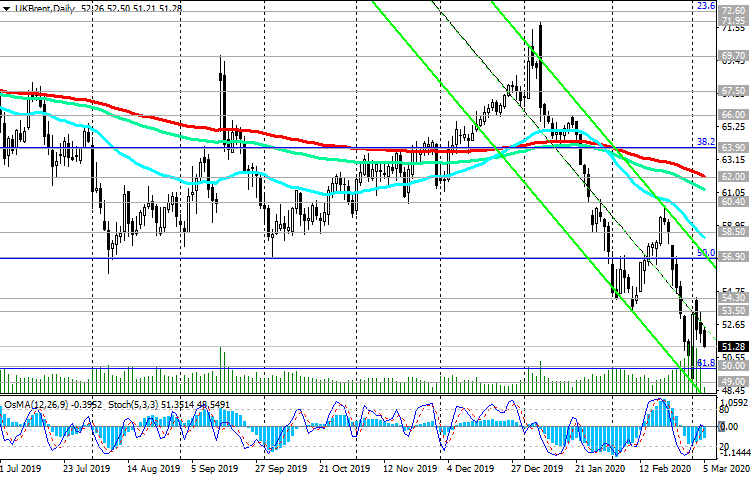Select the 67.50 price level marker
755x479 pixels.
click(x=735, y=91)
